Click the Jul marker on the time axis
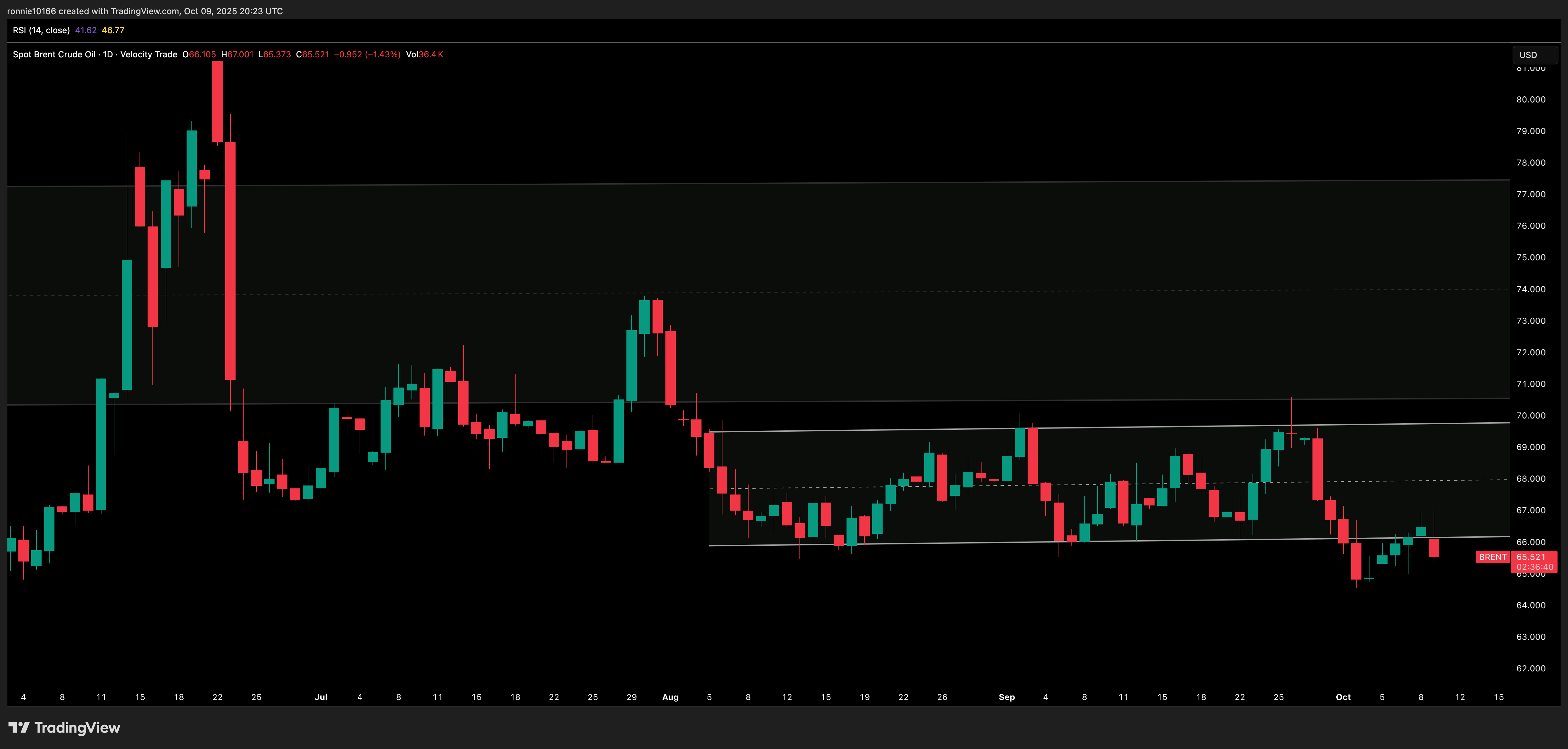 [x=321, y=697]
